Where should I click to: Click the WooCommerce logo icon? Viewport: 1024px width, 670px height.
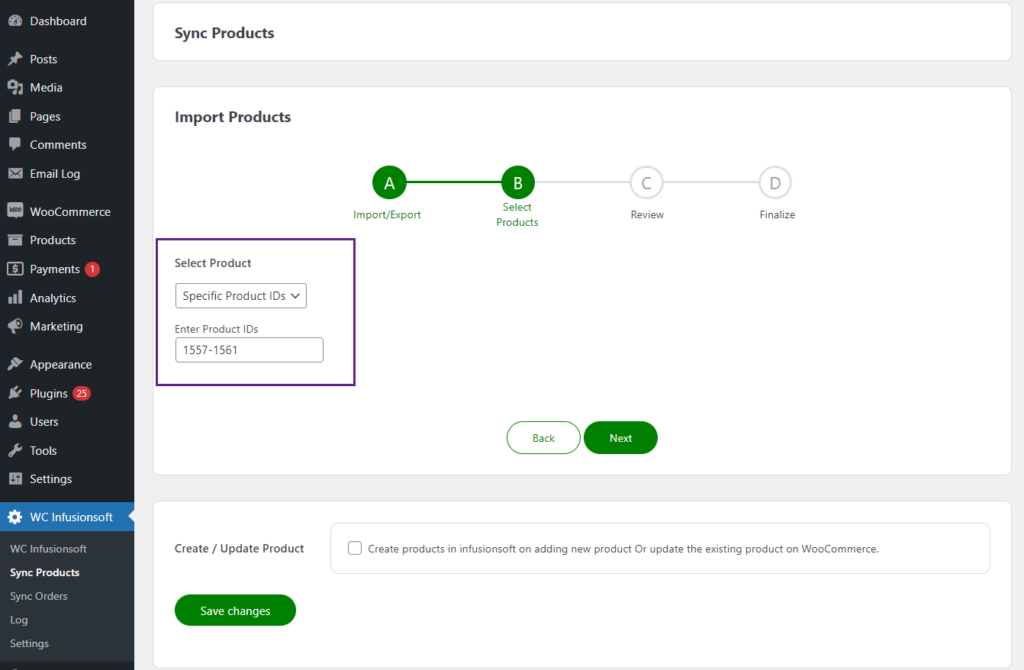click(x=15, y=211)
